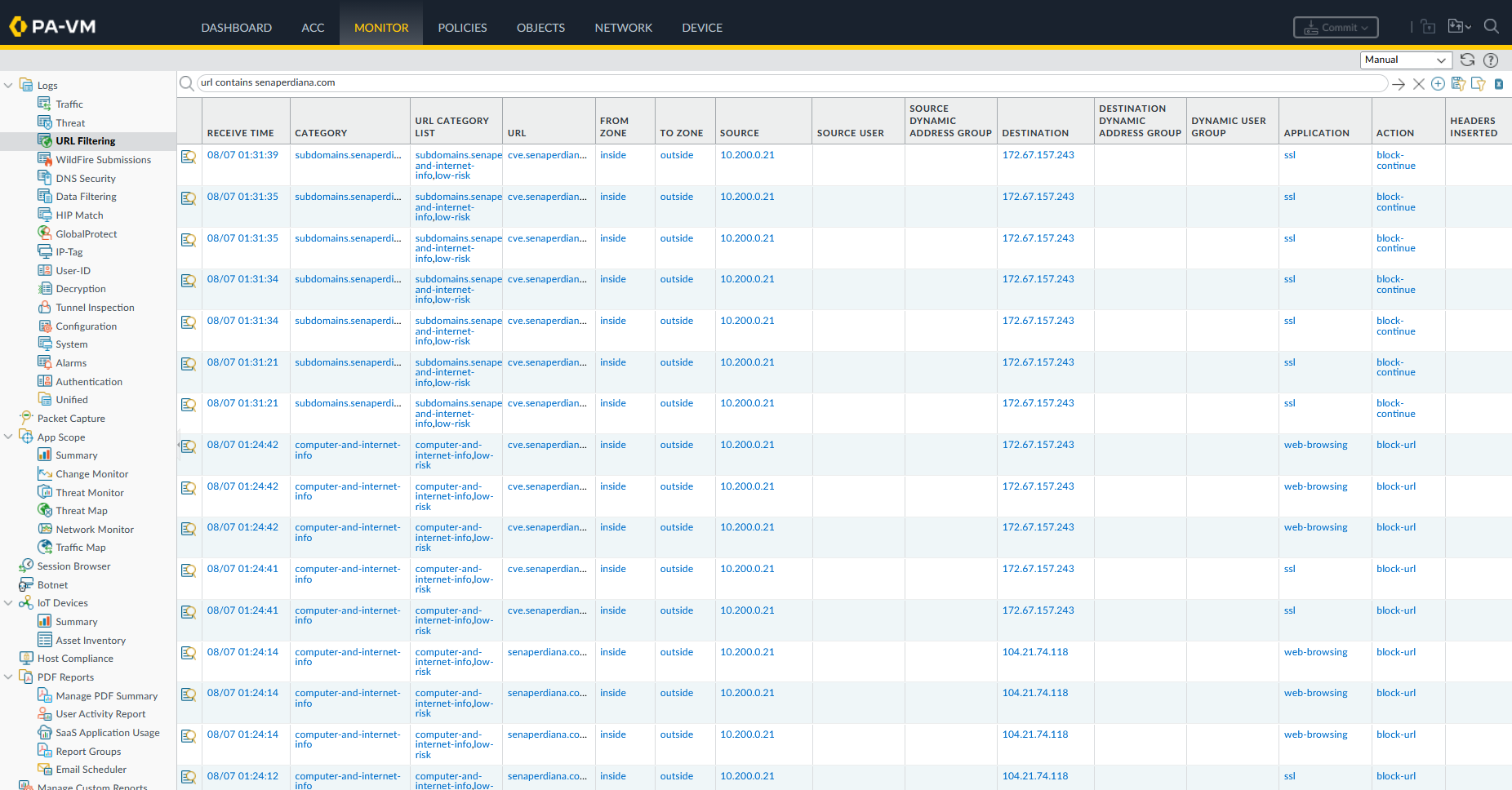Export logs to CSV icon
Image resolution: width=1512 pixels, height=790 pixels.
click(x=1499, y=84)
